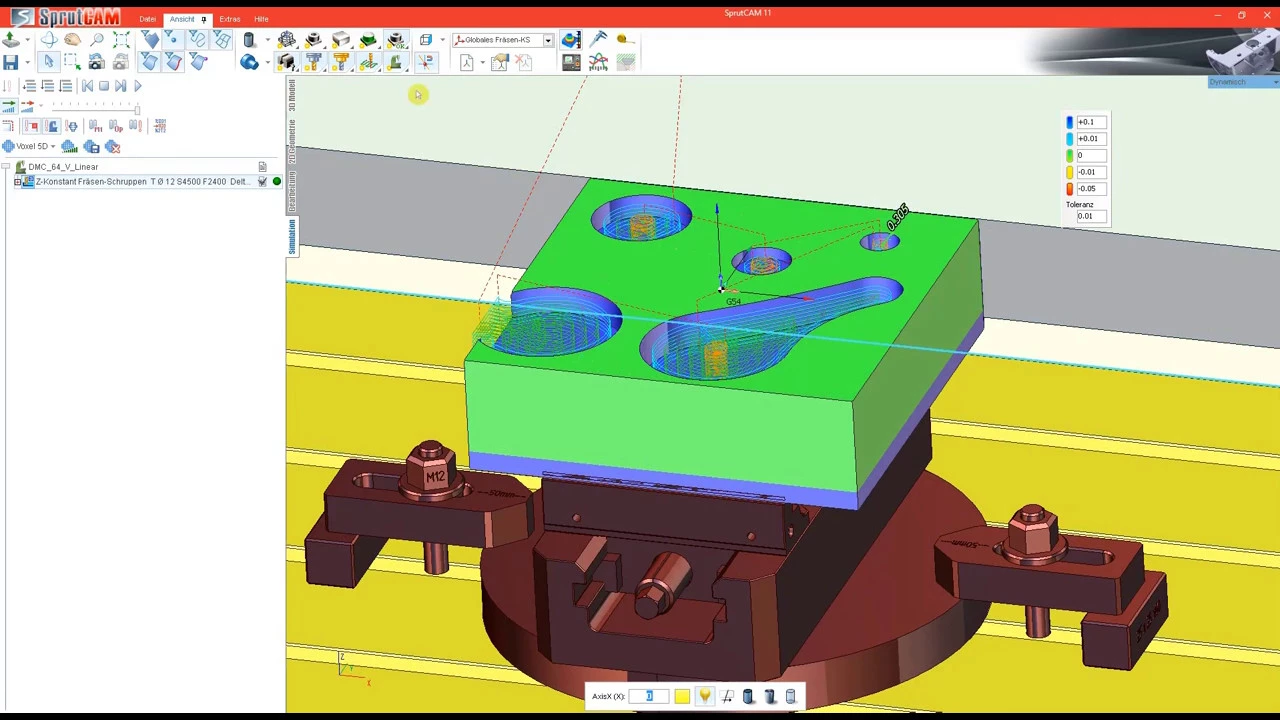Click the voxel delete workpiece icon
1280x720 pixels.
tap(112, 147)
